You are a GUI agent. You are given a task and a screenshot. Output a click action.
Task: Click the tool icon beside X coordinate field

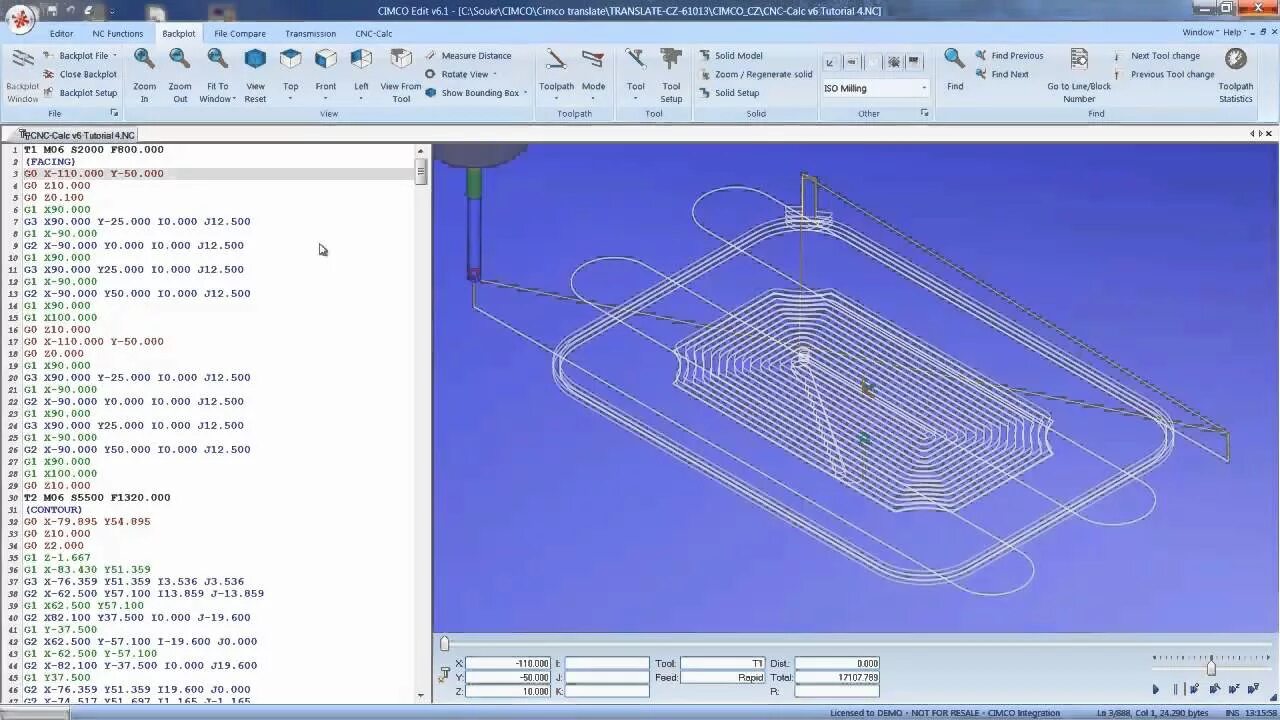point(445,674)
